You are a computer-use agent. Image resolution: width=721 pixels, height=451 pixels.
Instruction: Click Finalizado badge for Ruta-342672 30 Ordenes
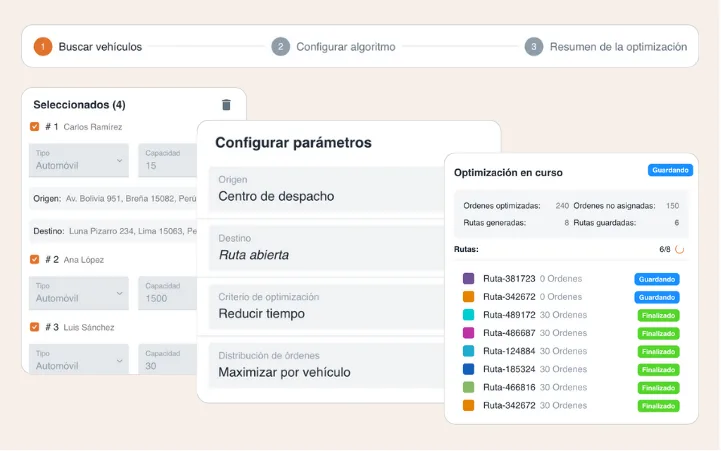coord(658,406)
